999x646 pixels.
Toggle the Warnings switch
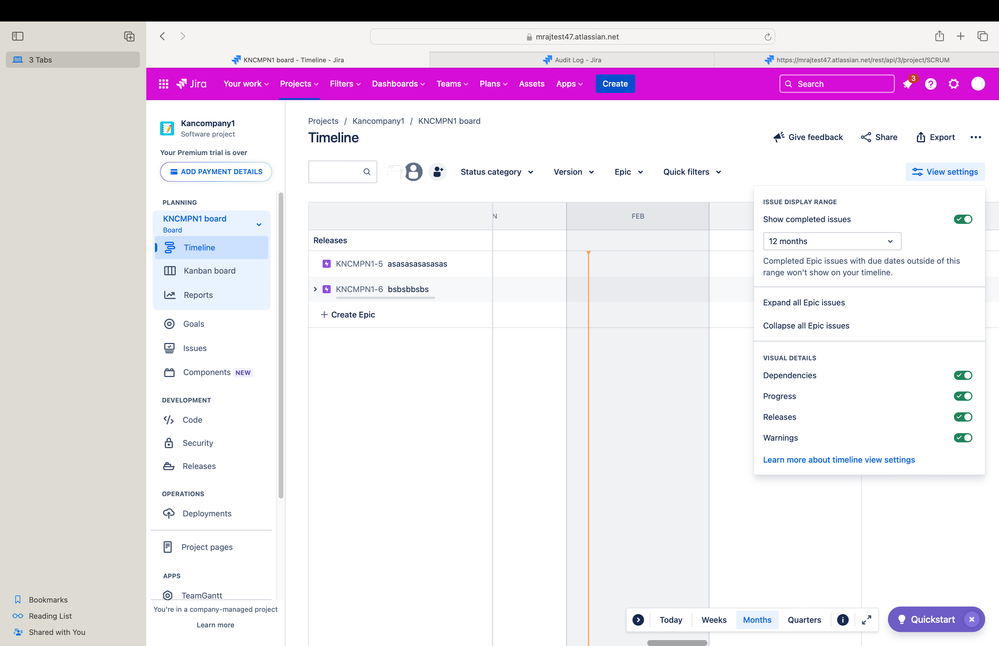[963, 438]
